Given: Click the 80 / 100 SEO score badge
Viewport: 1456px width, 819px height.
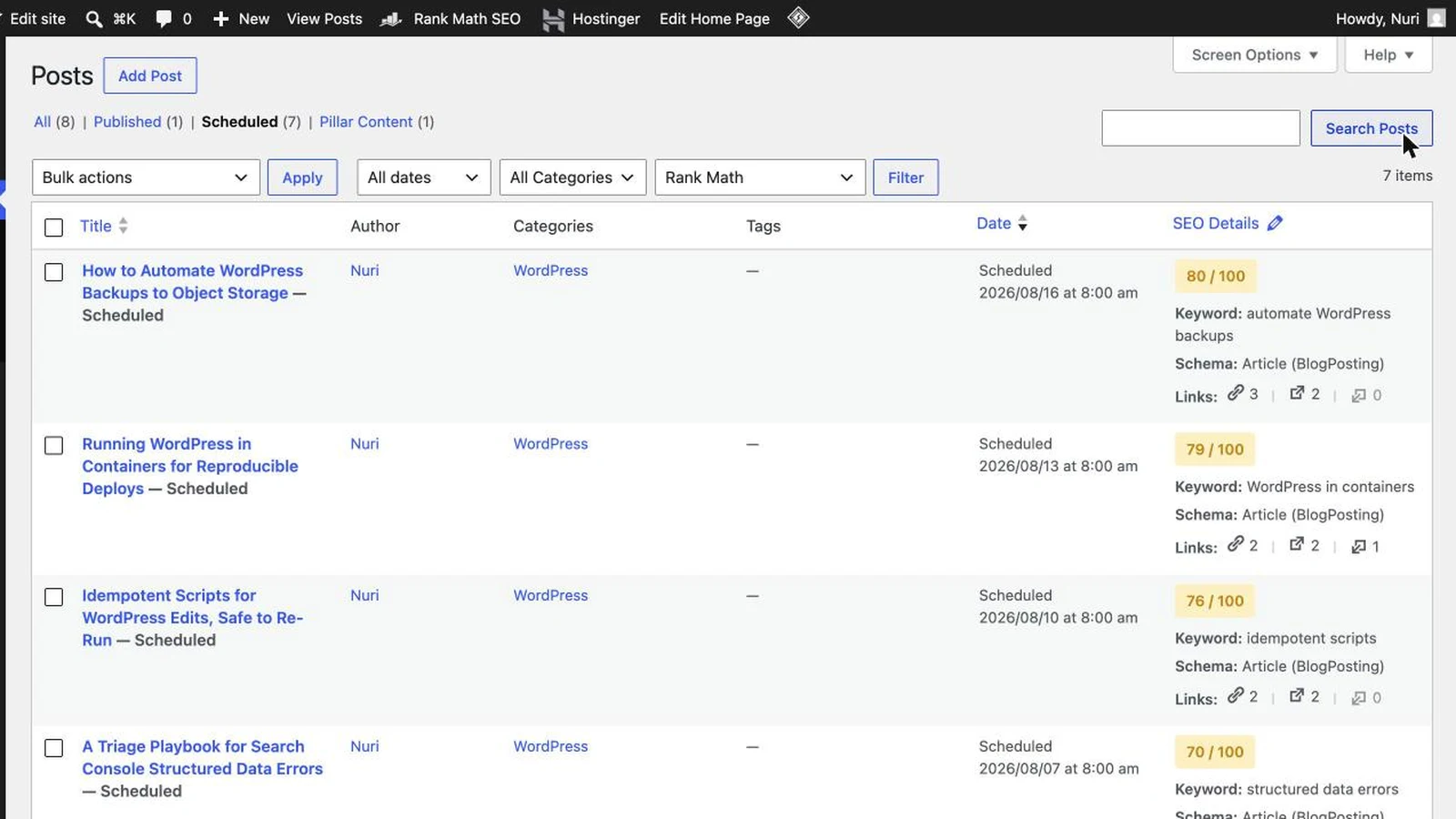Looking at the screenshot, I should [1215, 276].
